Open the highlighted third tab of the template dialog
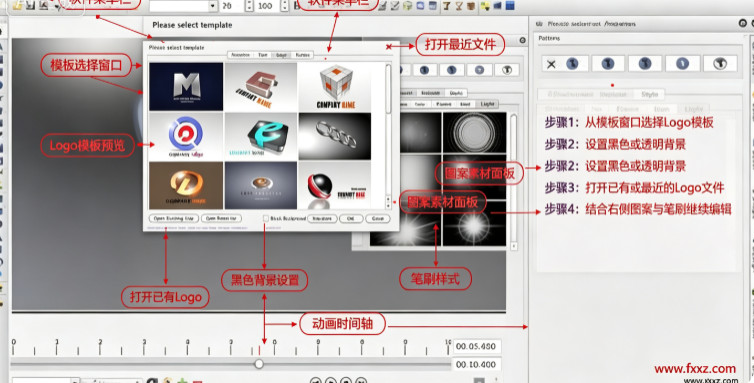The image size is (754, 383). click(x=281, y=55)
